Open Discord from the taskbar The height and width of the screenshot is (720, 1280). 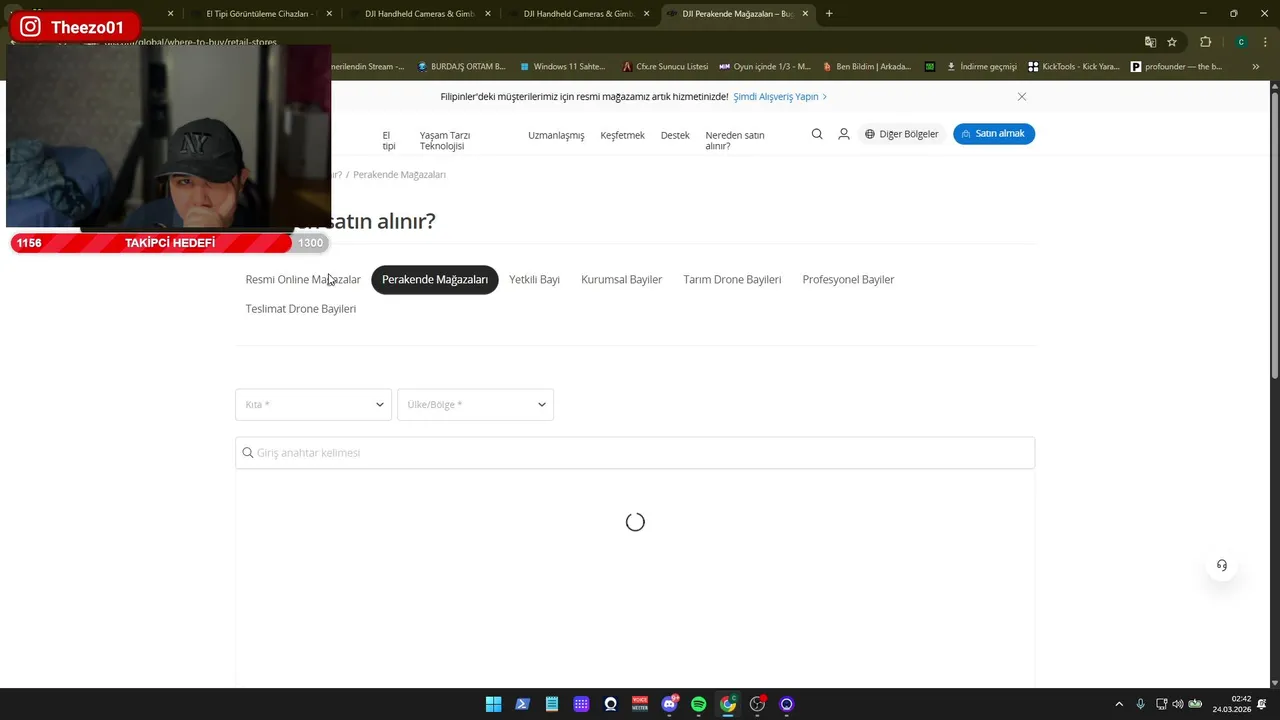(x=669, y=704)
